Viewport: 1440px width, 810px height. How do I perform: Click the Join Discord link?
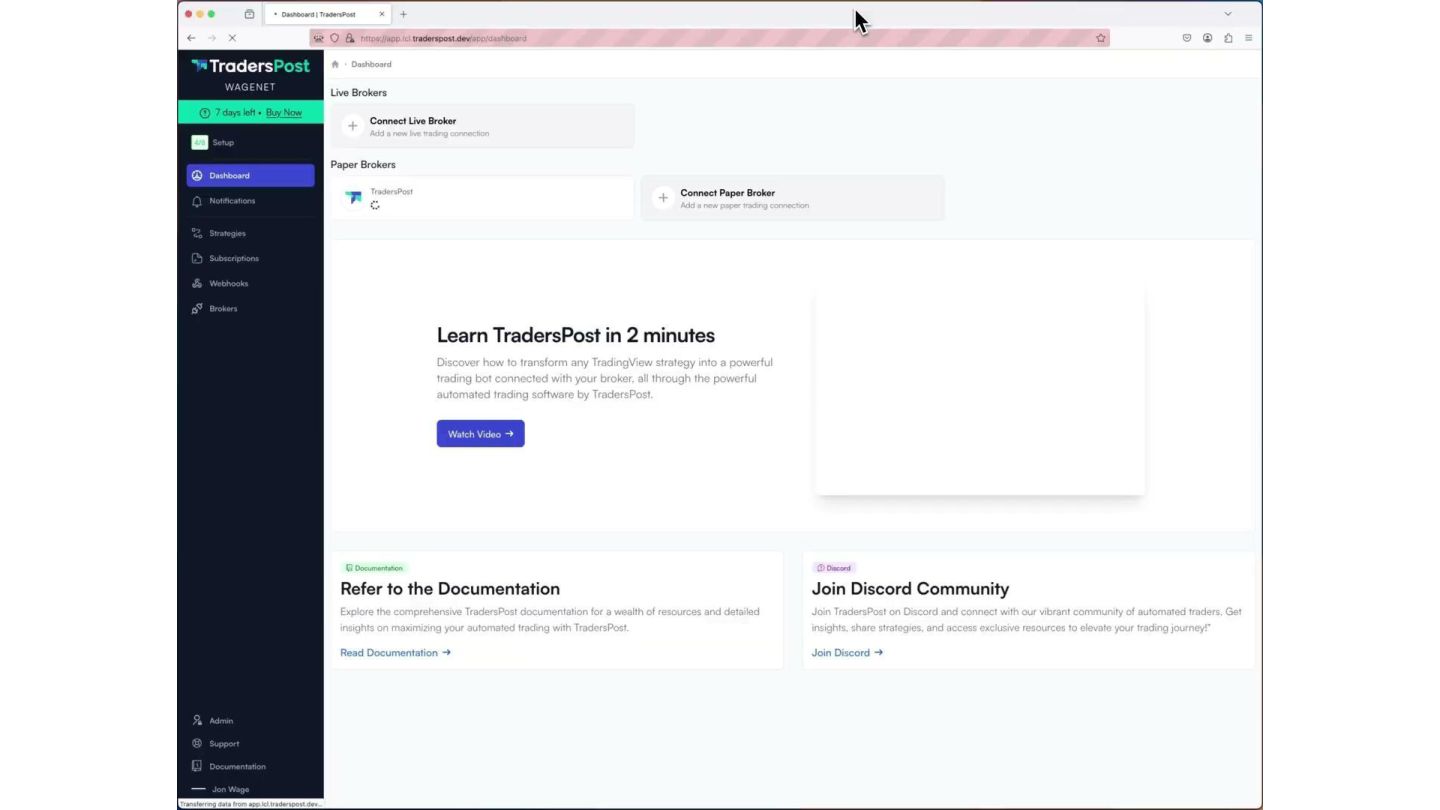pos(847,653)
